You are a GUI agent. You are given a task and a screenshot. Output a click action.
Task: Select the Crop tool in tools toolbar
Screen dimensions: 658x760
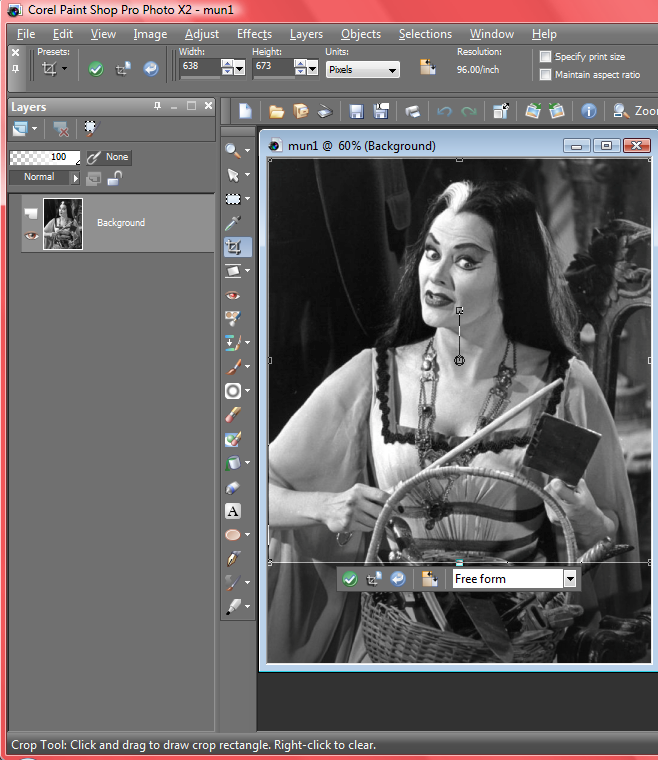[x=233, y=247]
